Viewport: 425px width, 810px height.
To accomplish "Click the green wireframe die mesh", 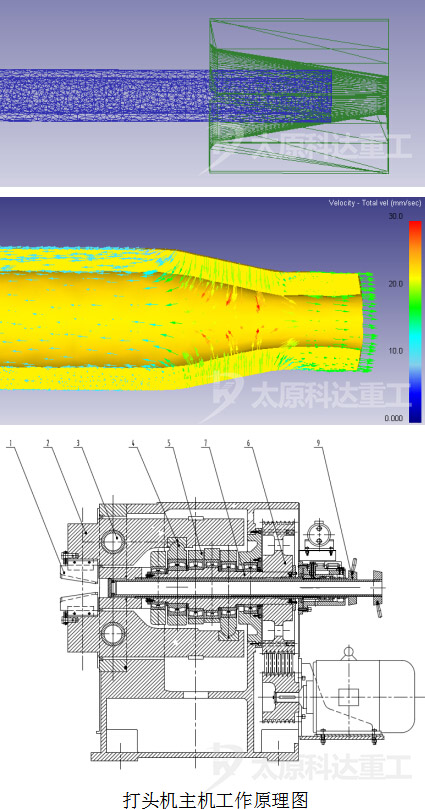I will click(x=299, y=96).
